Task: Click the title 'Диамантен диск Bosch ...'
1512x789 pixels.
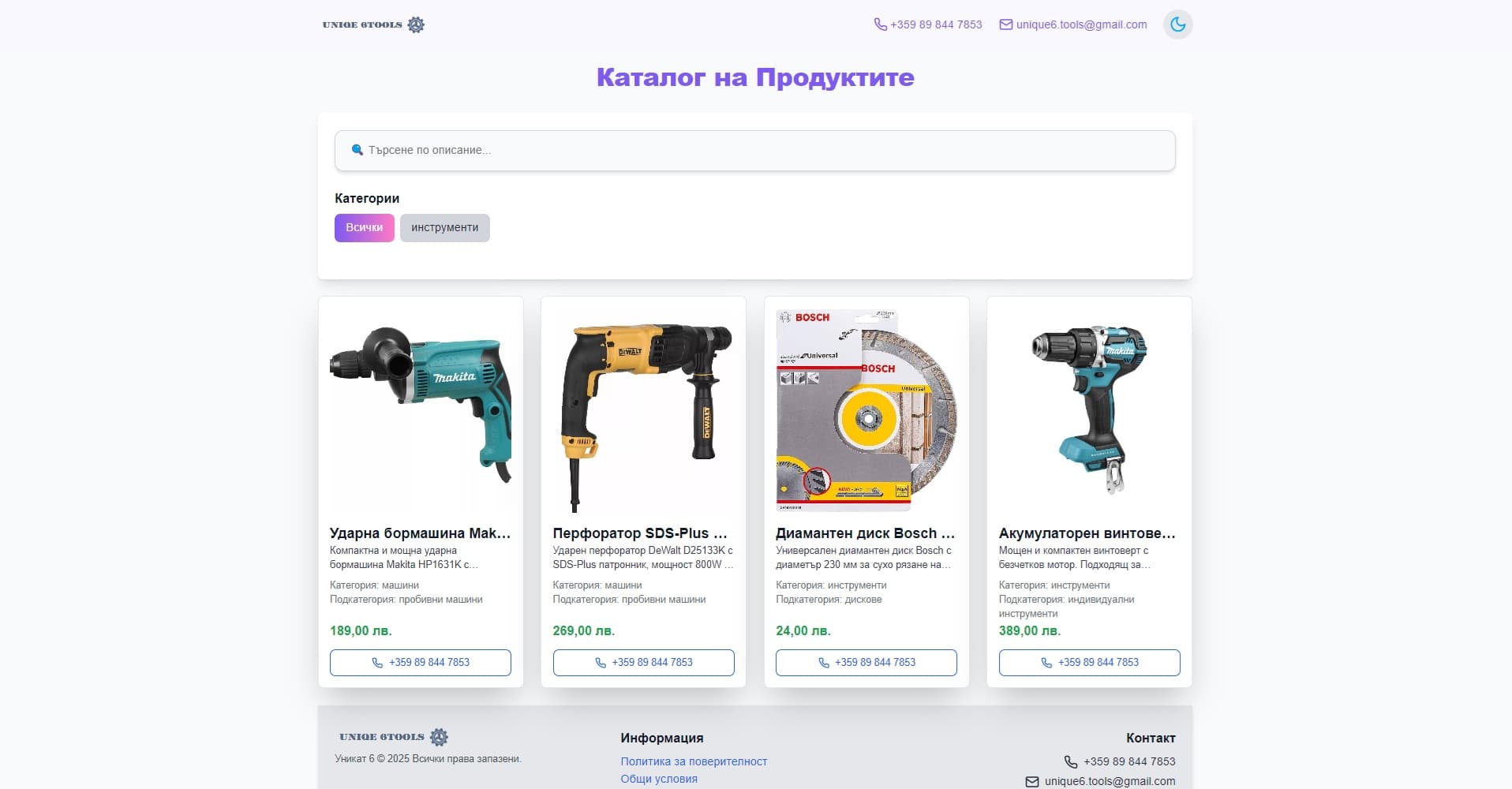Action: click(x=865, y=533)
